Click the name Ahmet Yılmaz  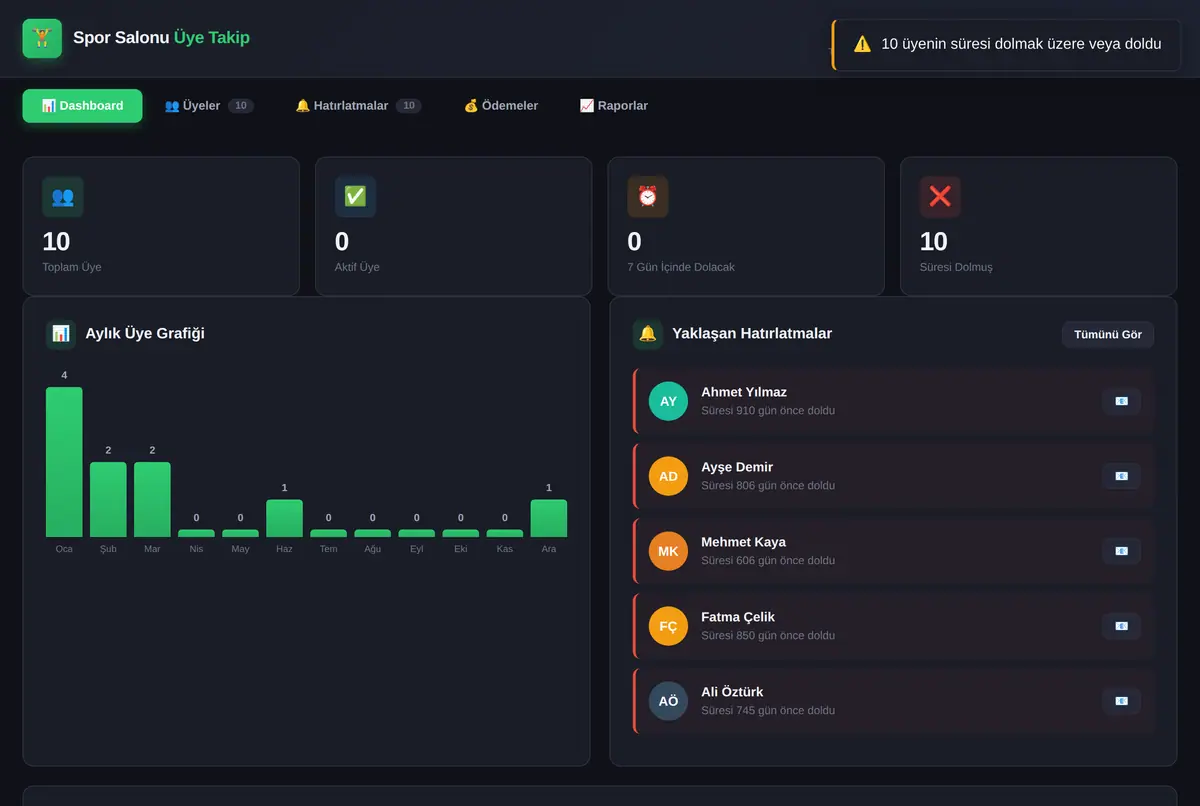coord(744,392)
